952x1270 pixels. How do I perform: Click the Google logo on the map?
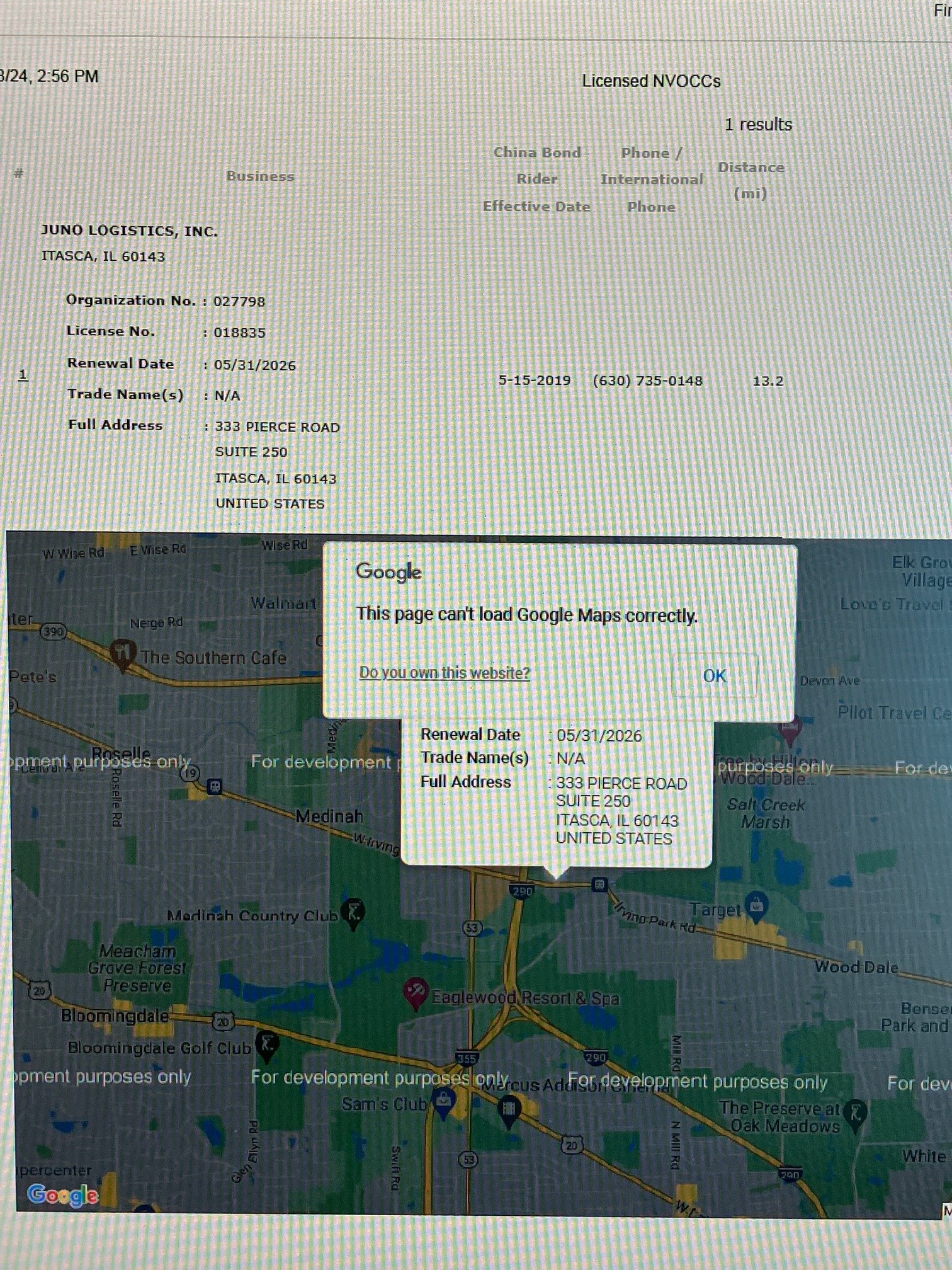pos(63,1194)
